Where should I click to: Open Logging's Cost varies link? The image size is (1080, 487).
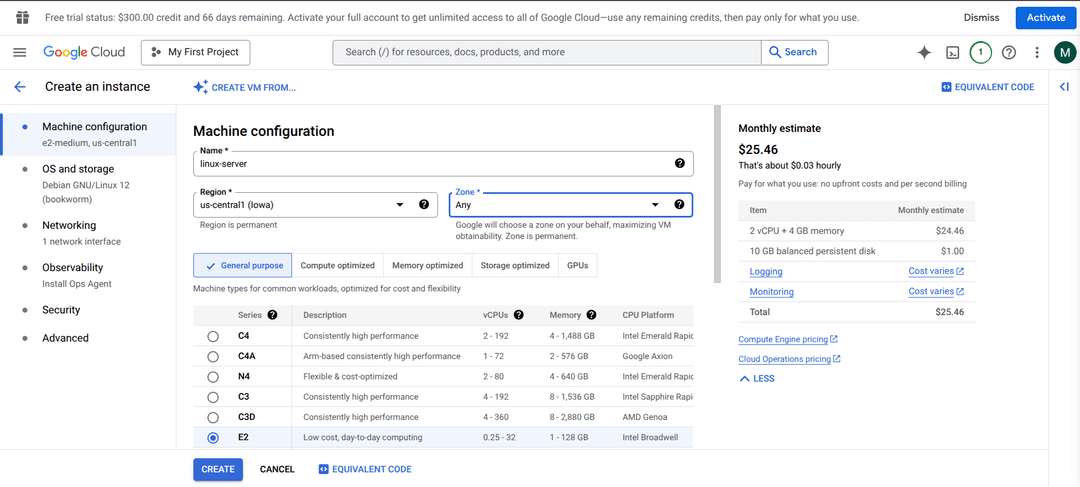coord(936,271)
